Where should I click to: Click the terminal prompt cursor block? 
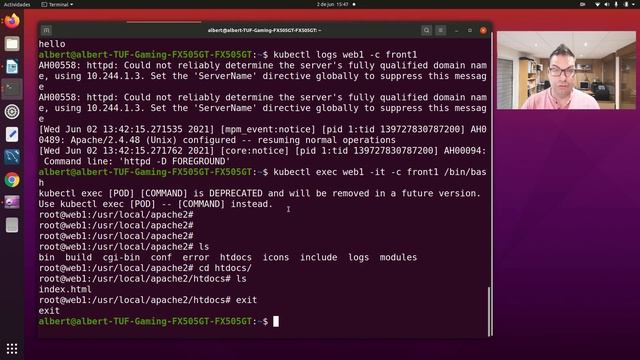[x=276, y=322]
